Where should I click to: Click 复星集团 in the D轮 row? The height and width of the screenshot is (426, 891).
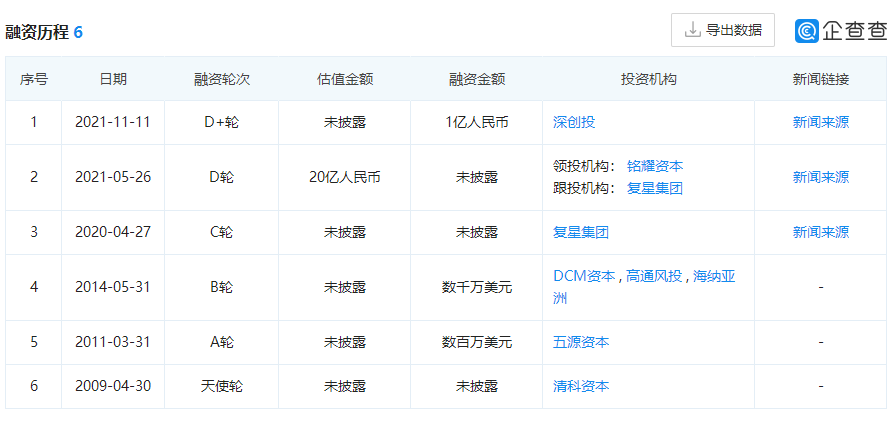(x=654, y=188)
